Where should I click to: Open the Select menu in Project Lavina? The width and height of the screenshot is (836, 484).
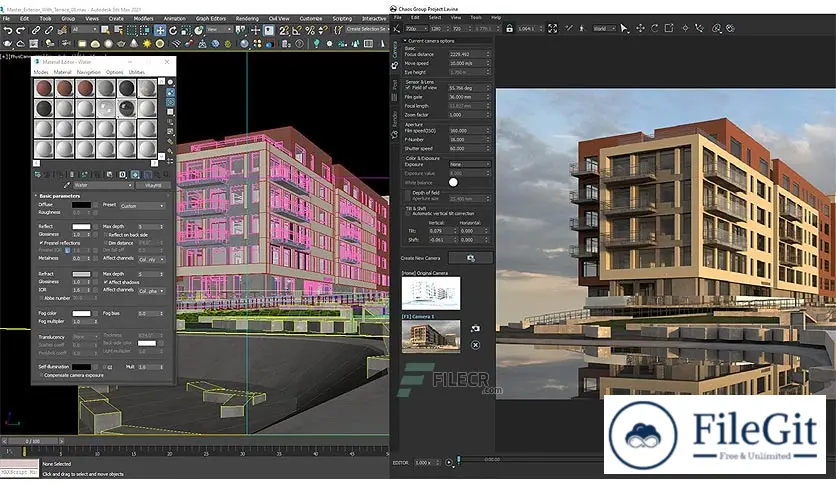(435, 18)
